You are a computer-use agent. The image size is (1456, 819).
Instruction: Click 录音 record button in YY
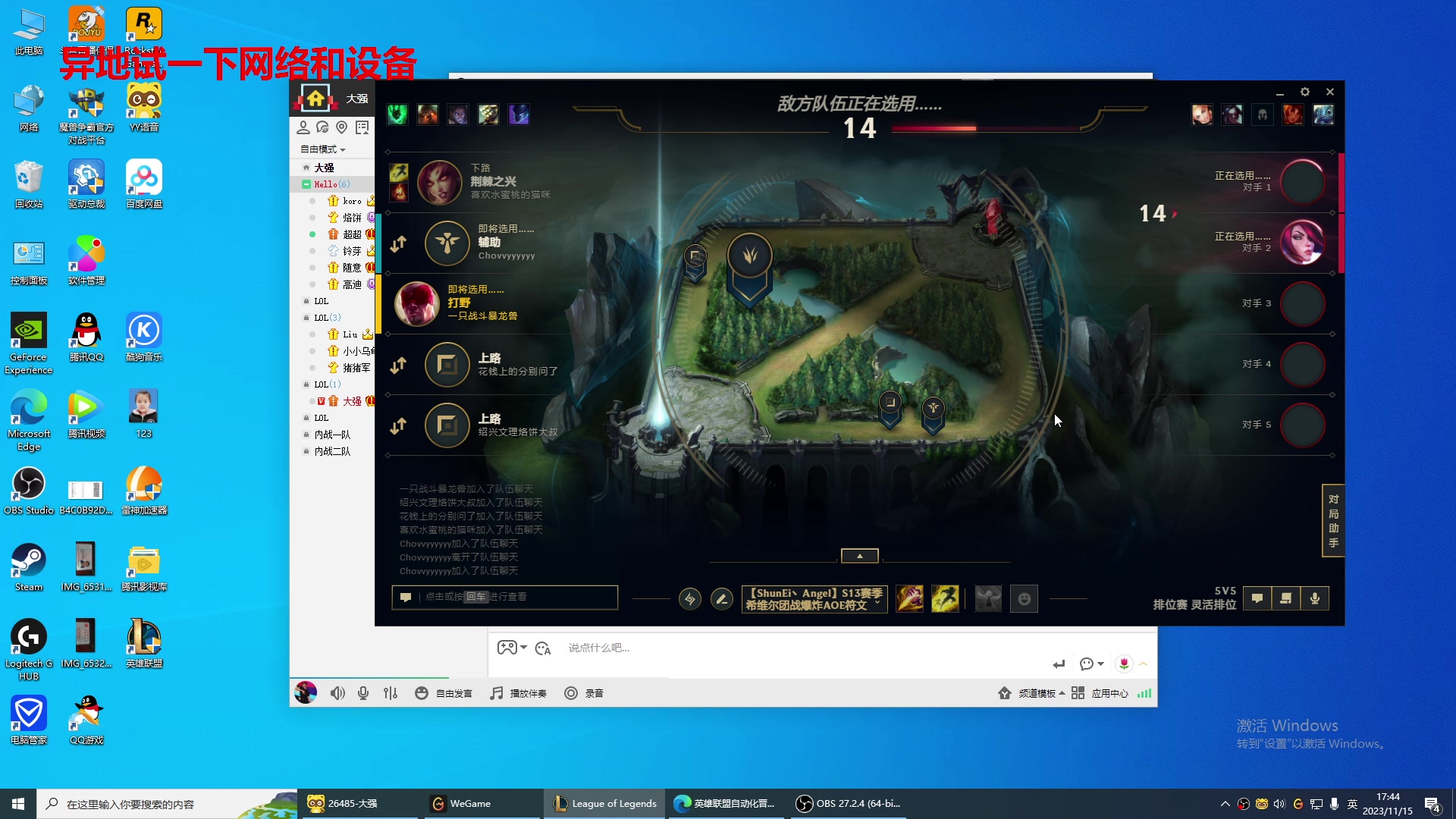584,693
